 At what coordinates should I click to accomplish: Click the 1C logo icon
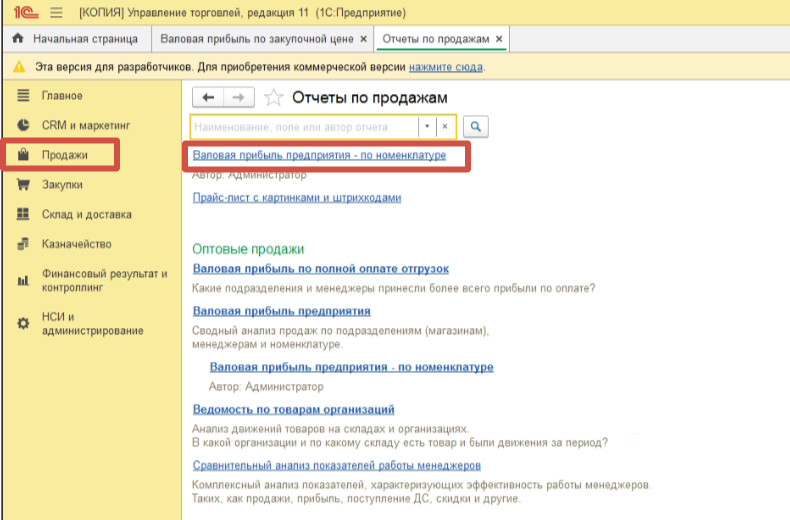[x=25, y=12]
